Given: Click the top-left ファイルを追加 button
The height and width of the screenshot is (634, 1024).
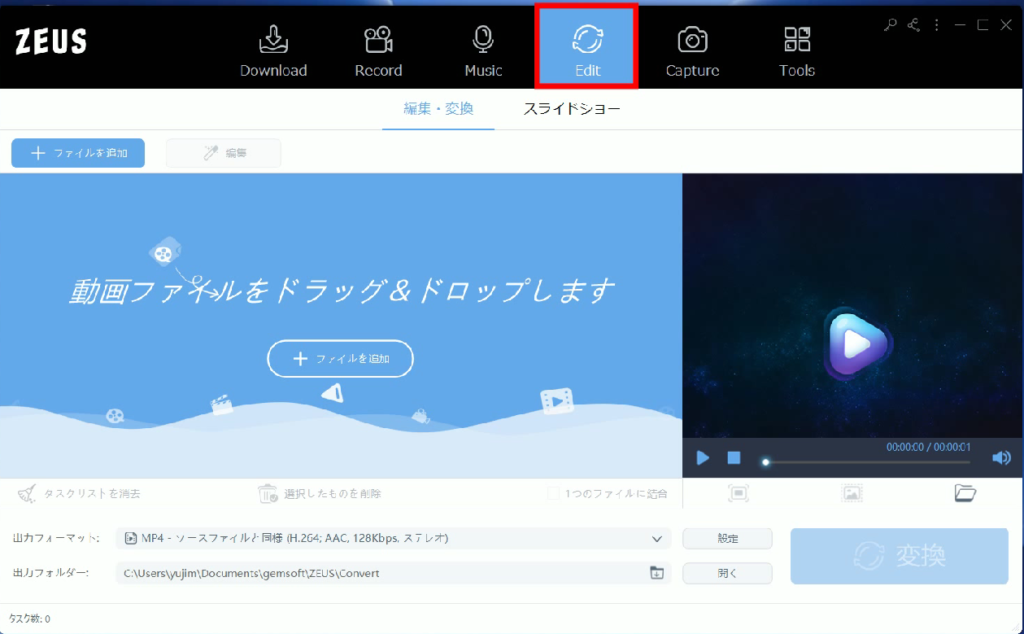Looking at the screenshot, I should 78,153.
